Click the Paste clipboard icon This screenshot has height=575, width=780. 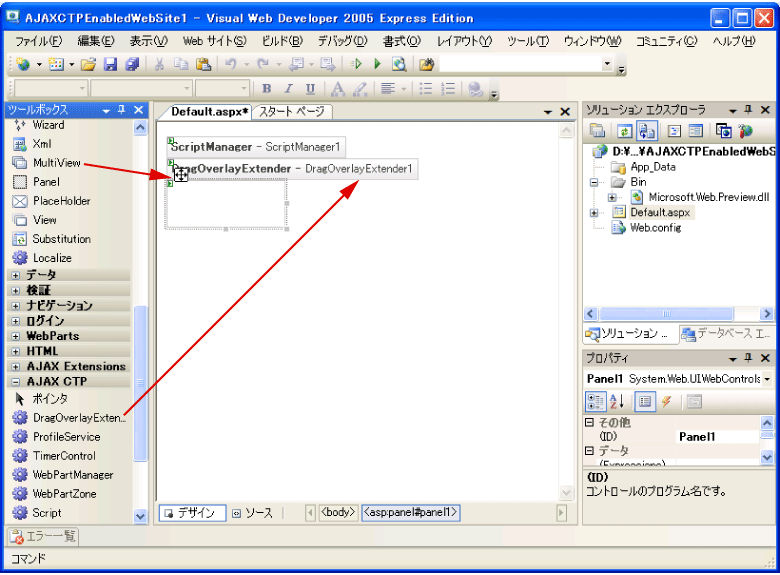203,64
